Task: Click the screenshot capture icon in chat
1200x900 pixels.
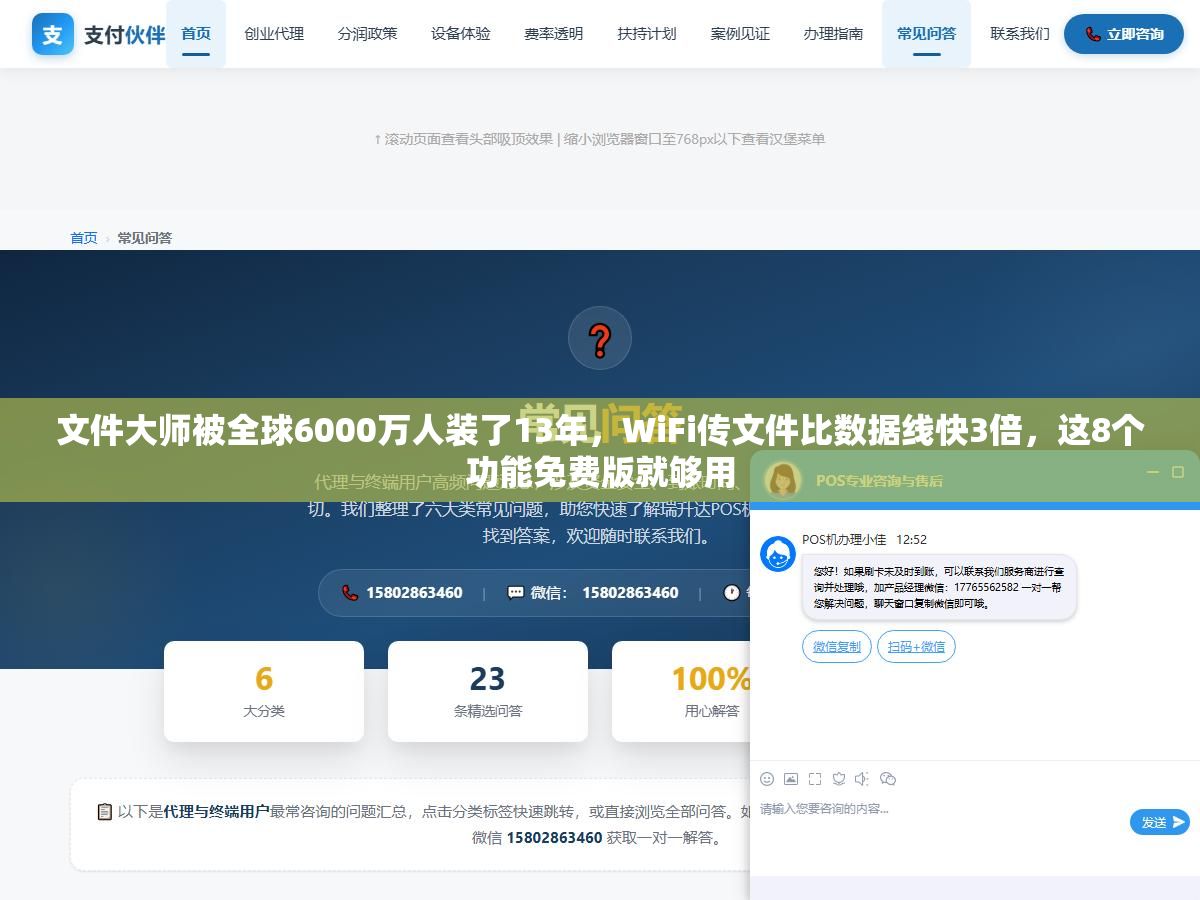Action: click(815, 779)
